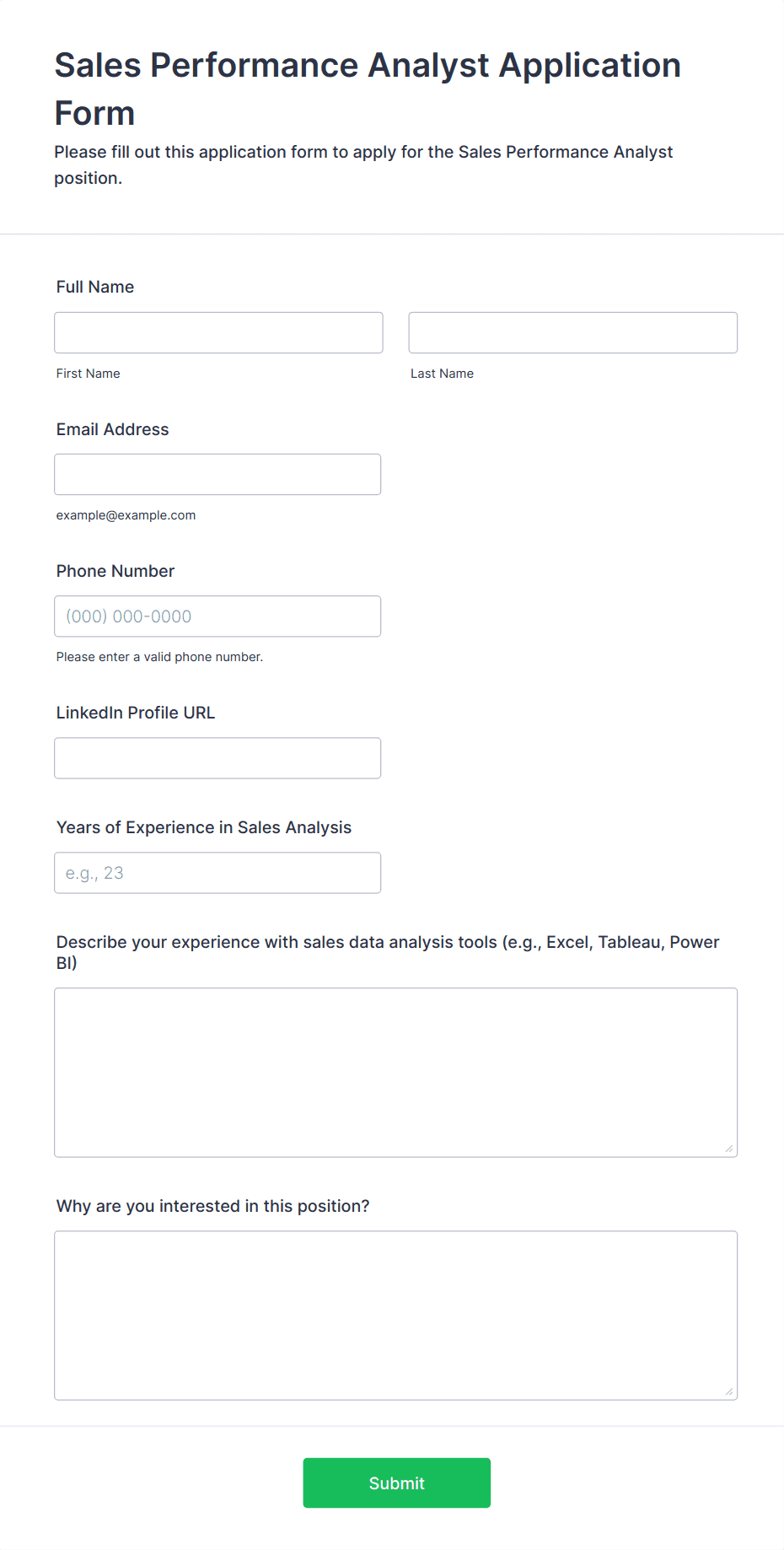The image size is (784, 1550).
Task: Click the LinkedIn Profile URL field
Action: [217, 757]
